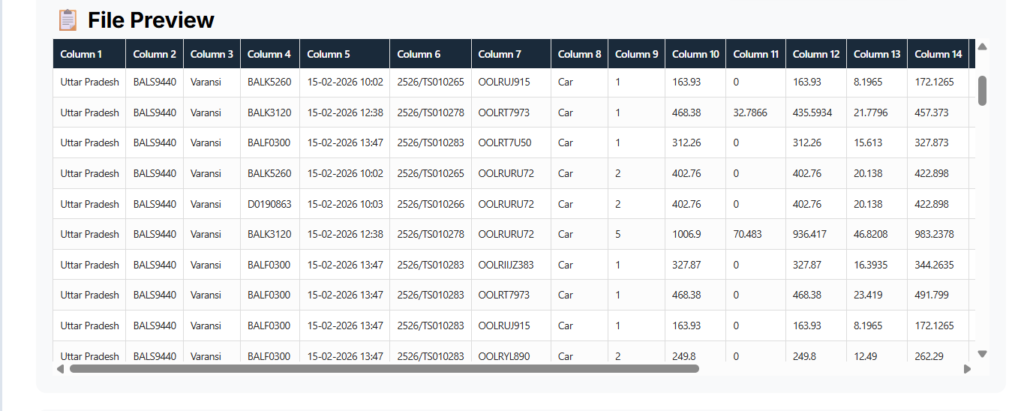Select the Column 8 header
1024x411 pixels.
(x=579, y=54)
